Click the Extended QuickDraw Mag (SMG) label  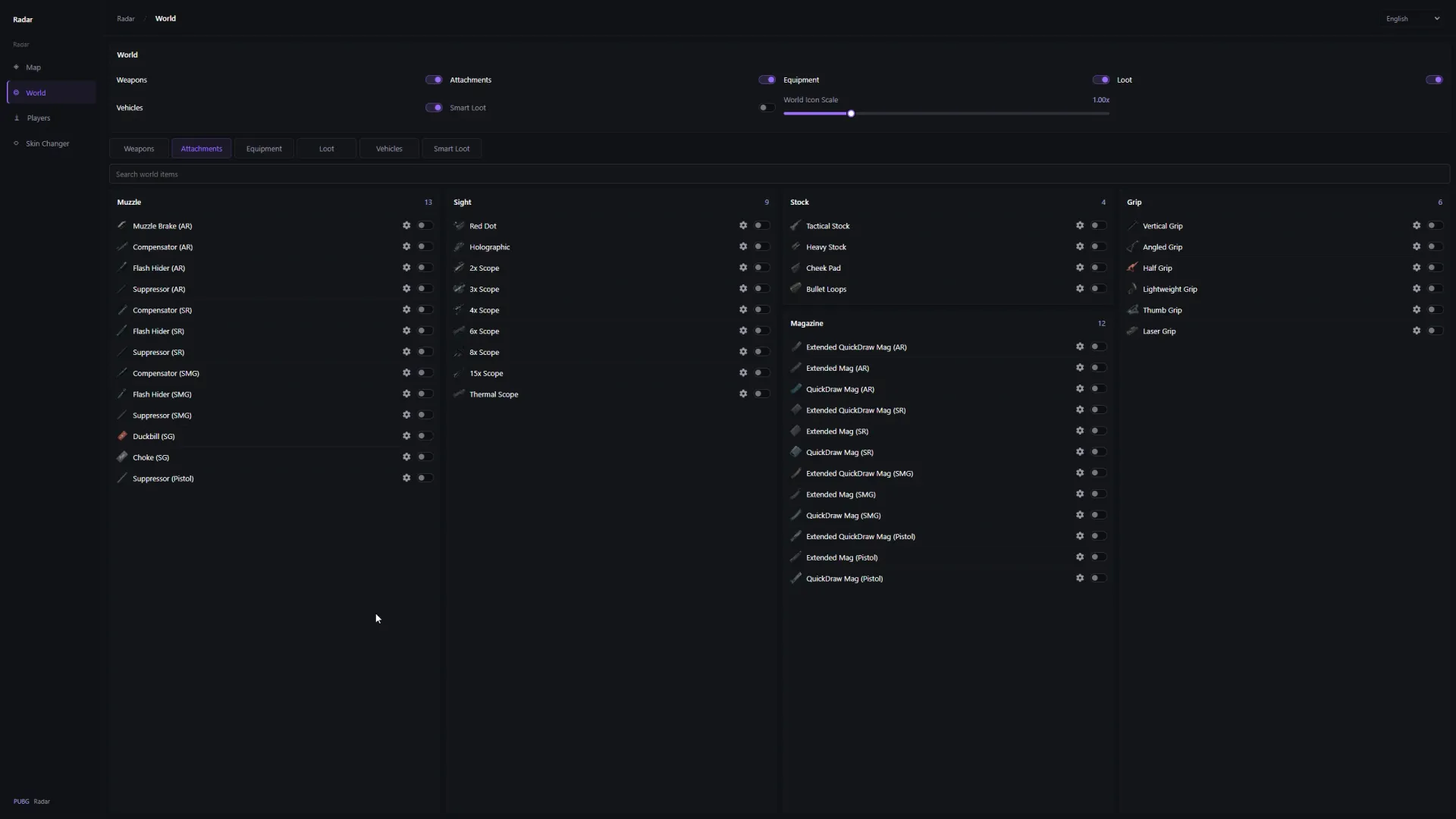coord(859,473)
